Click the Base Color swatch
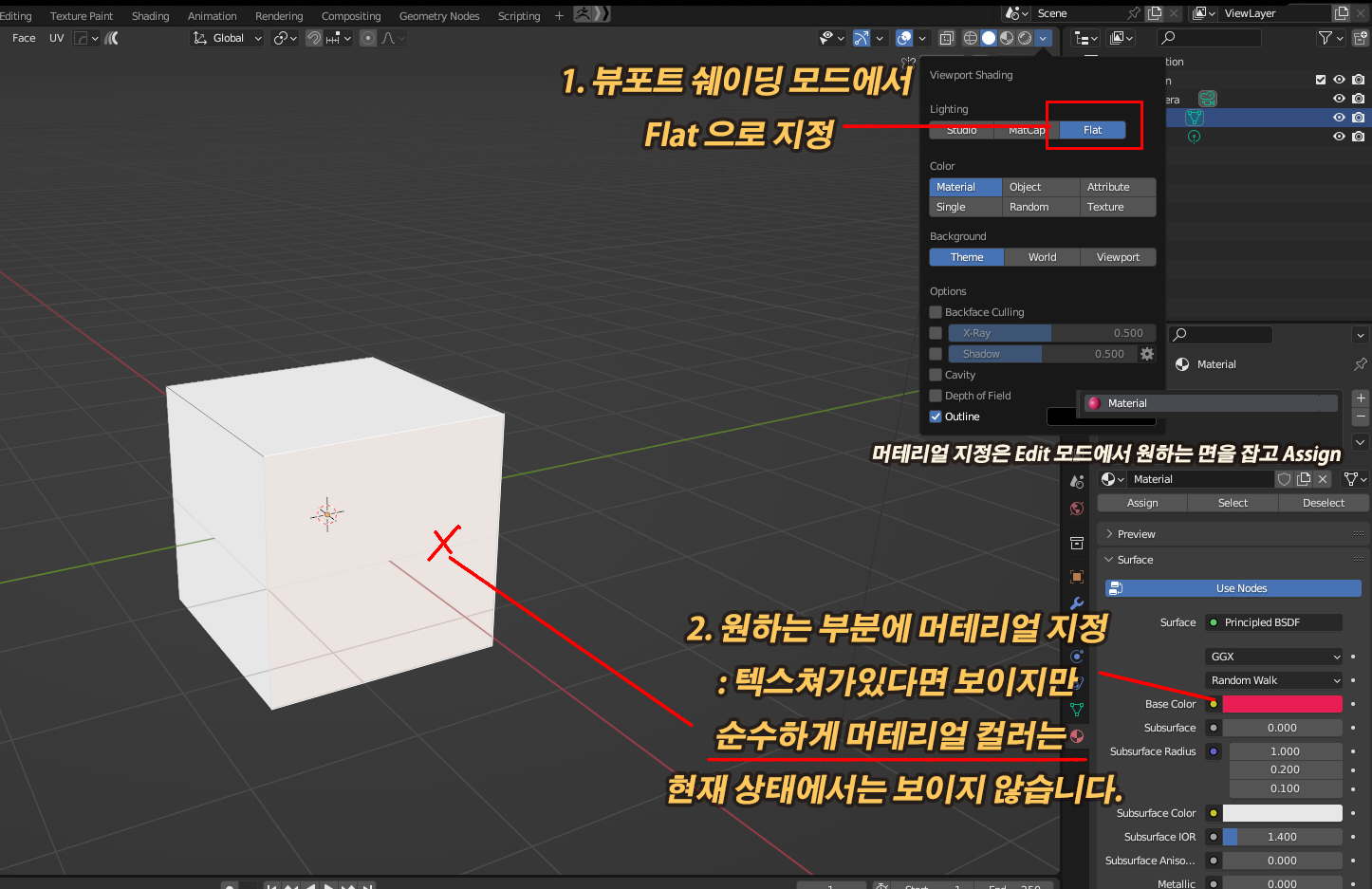 point(1282,704)
